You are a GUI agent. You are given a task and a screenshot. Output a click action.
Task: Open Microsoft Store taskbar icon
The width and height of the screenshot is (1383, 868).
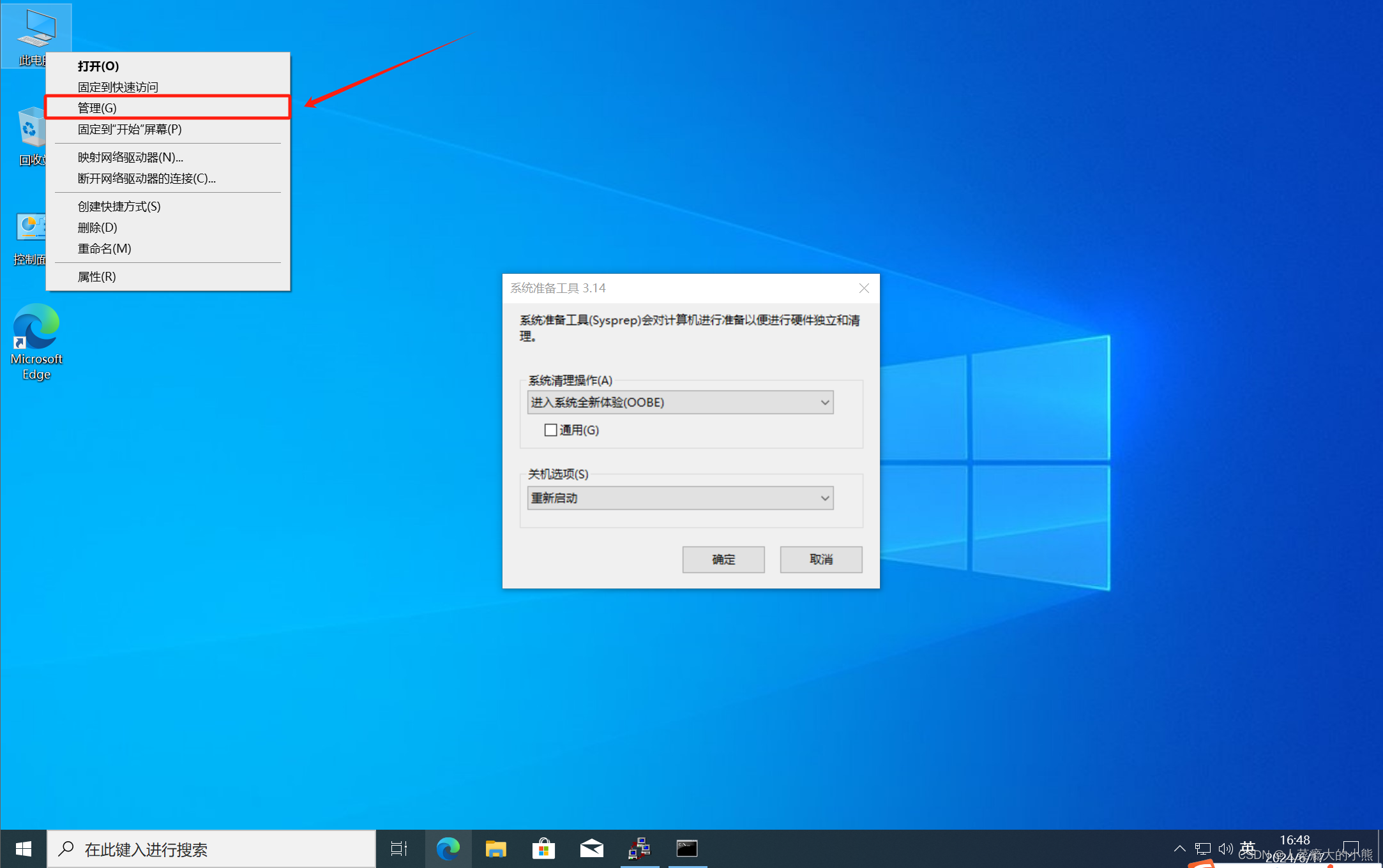[543, 849]
